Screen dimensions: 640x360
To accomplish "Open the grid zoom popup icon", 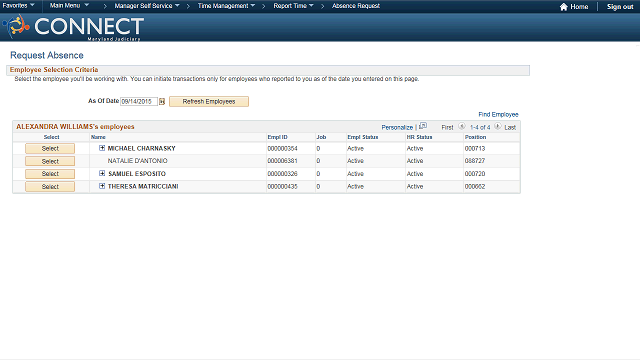I will tap(423, 126).
